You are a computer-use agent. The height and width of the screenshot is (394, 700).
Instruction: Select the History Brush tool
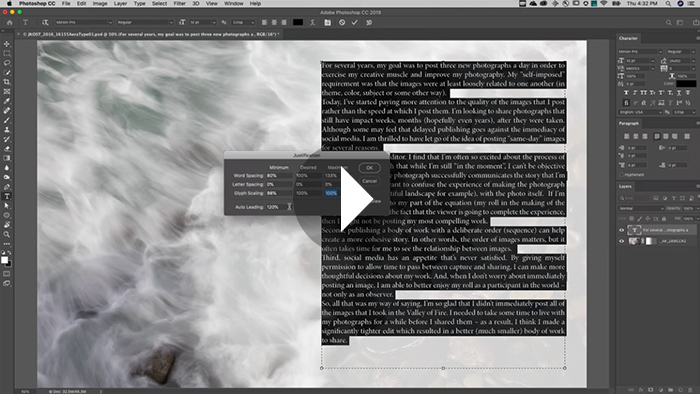tap(7, 139)
